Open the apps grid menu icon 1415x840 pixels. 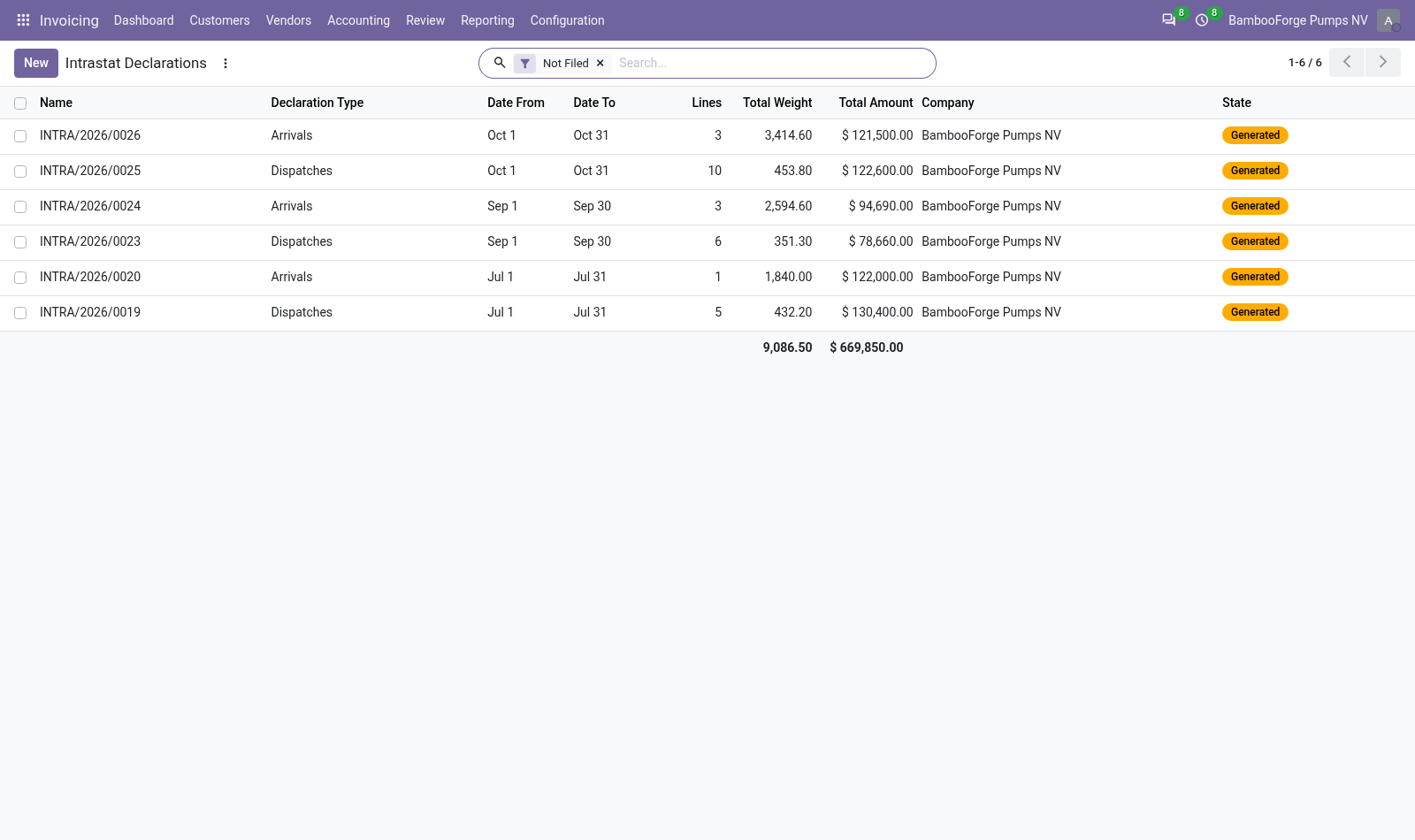[23, 19]
